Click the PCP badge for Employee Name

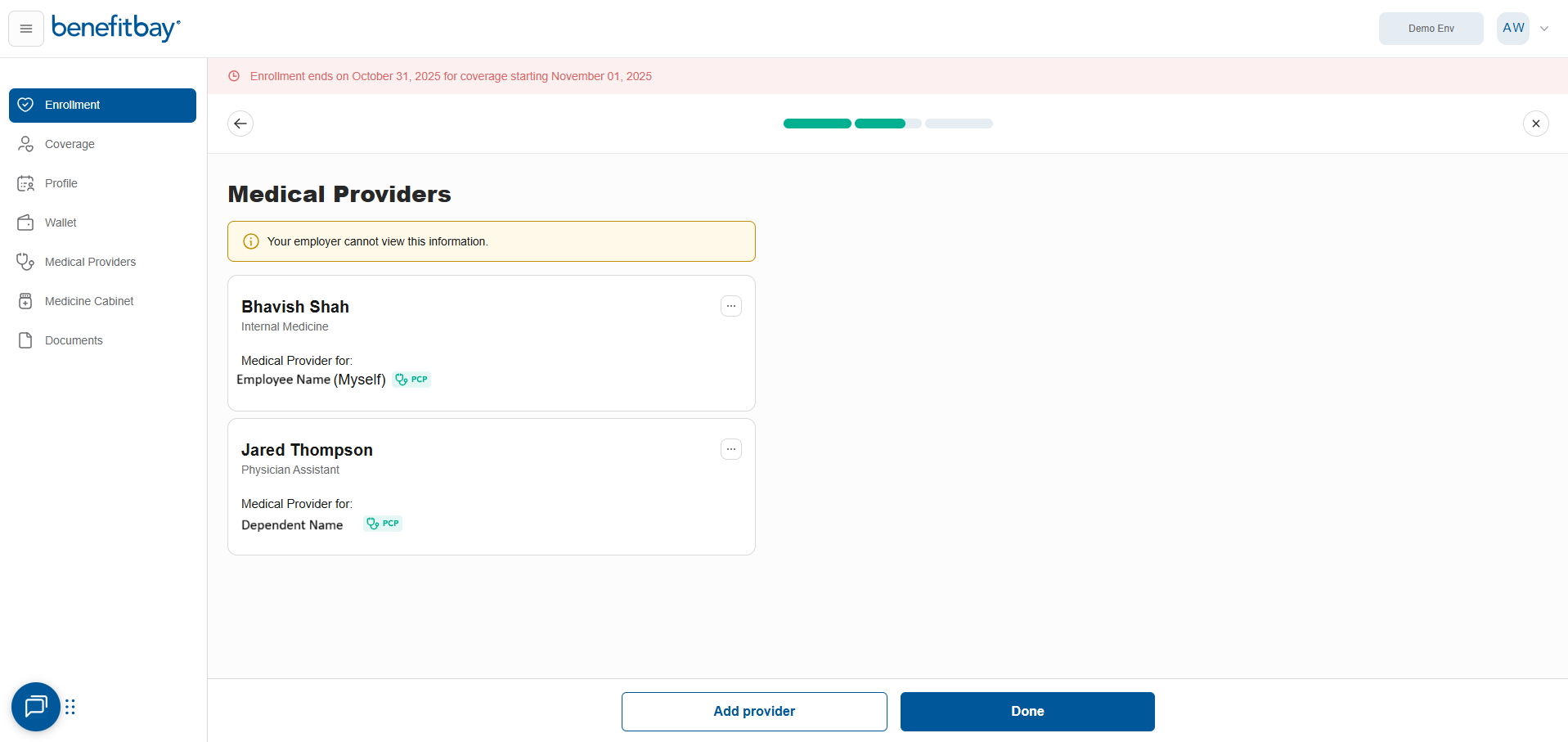pos(411,380)
